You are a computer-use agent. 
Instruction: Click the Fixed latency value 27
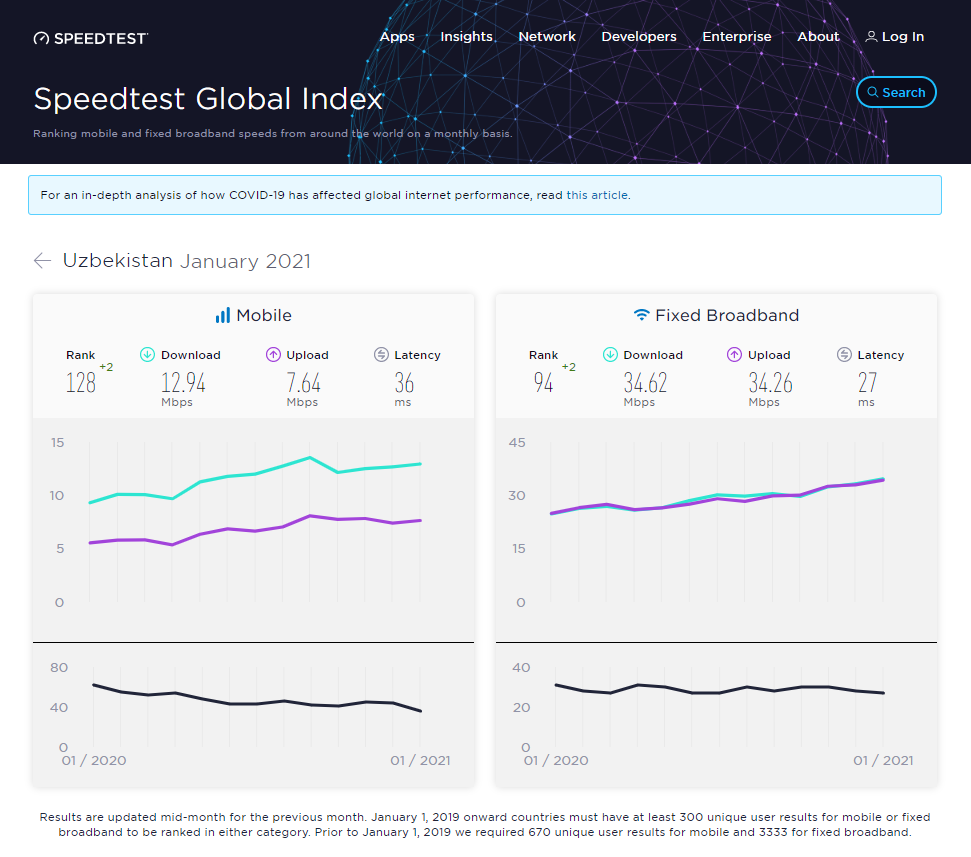coord(867,383)
